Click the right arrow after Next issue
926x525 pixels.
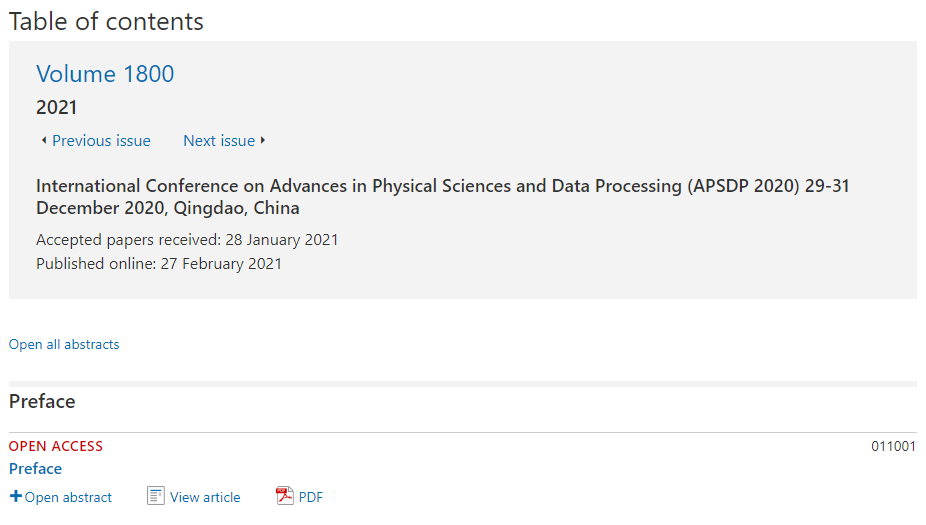pyautogui.click(x=263, y=141)
